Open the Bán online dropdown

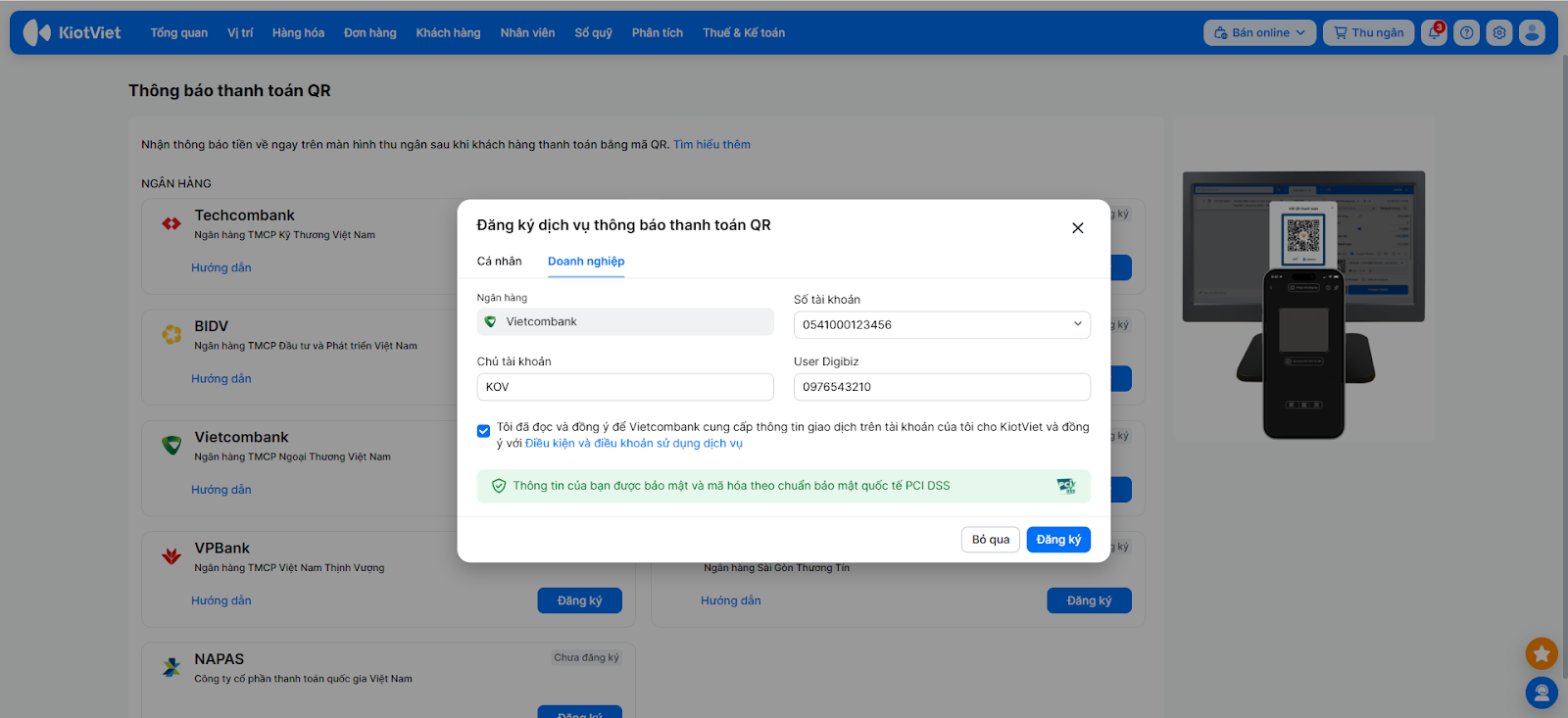pos(1259,32)
